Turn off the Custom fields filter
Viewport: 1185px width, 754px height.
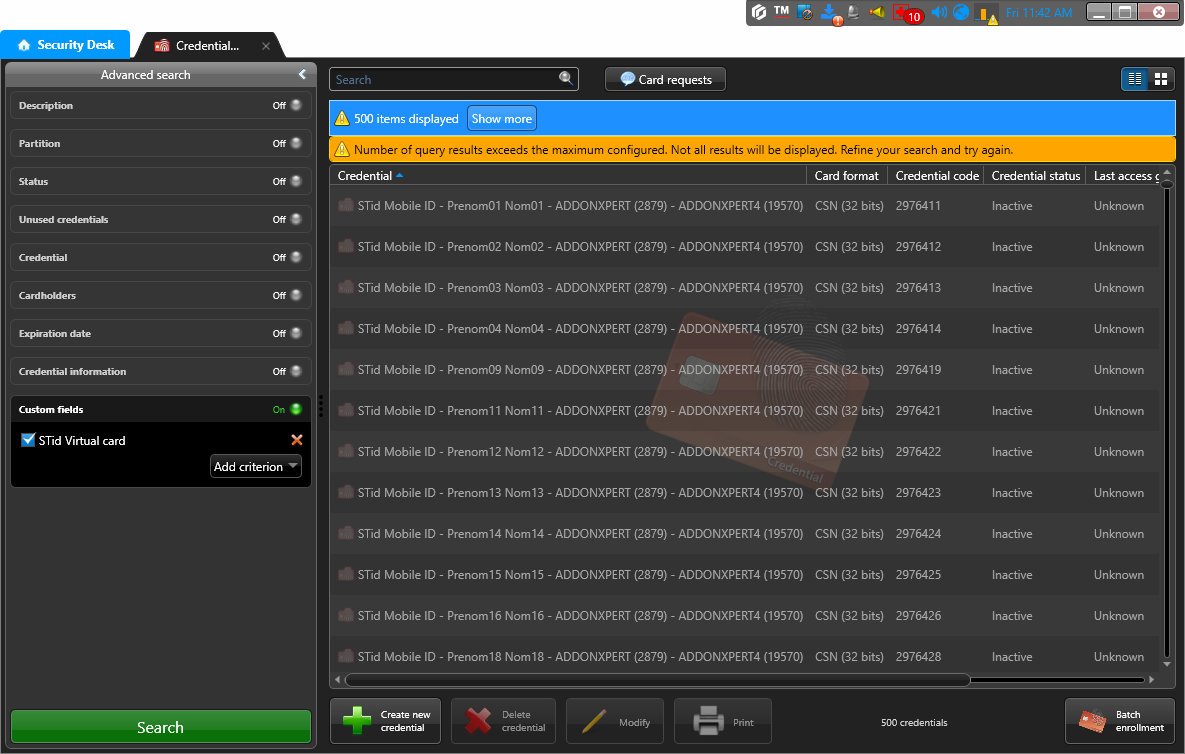[x=295, y=409]
